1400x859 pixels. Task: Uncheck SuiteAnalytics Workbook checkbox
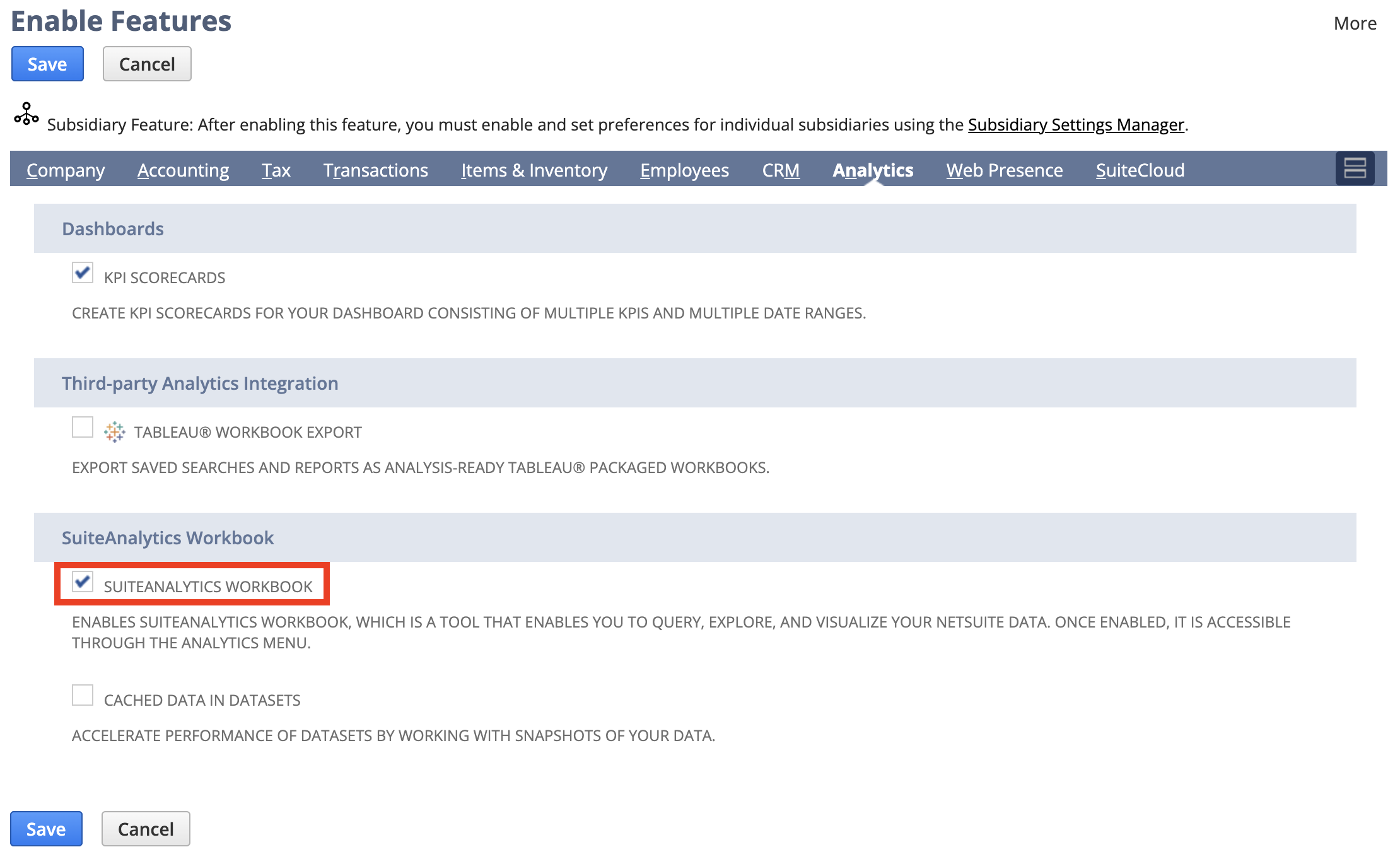(83, 581)
